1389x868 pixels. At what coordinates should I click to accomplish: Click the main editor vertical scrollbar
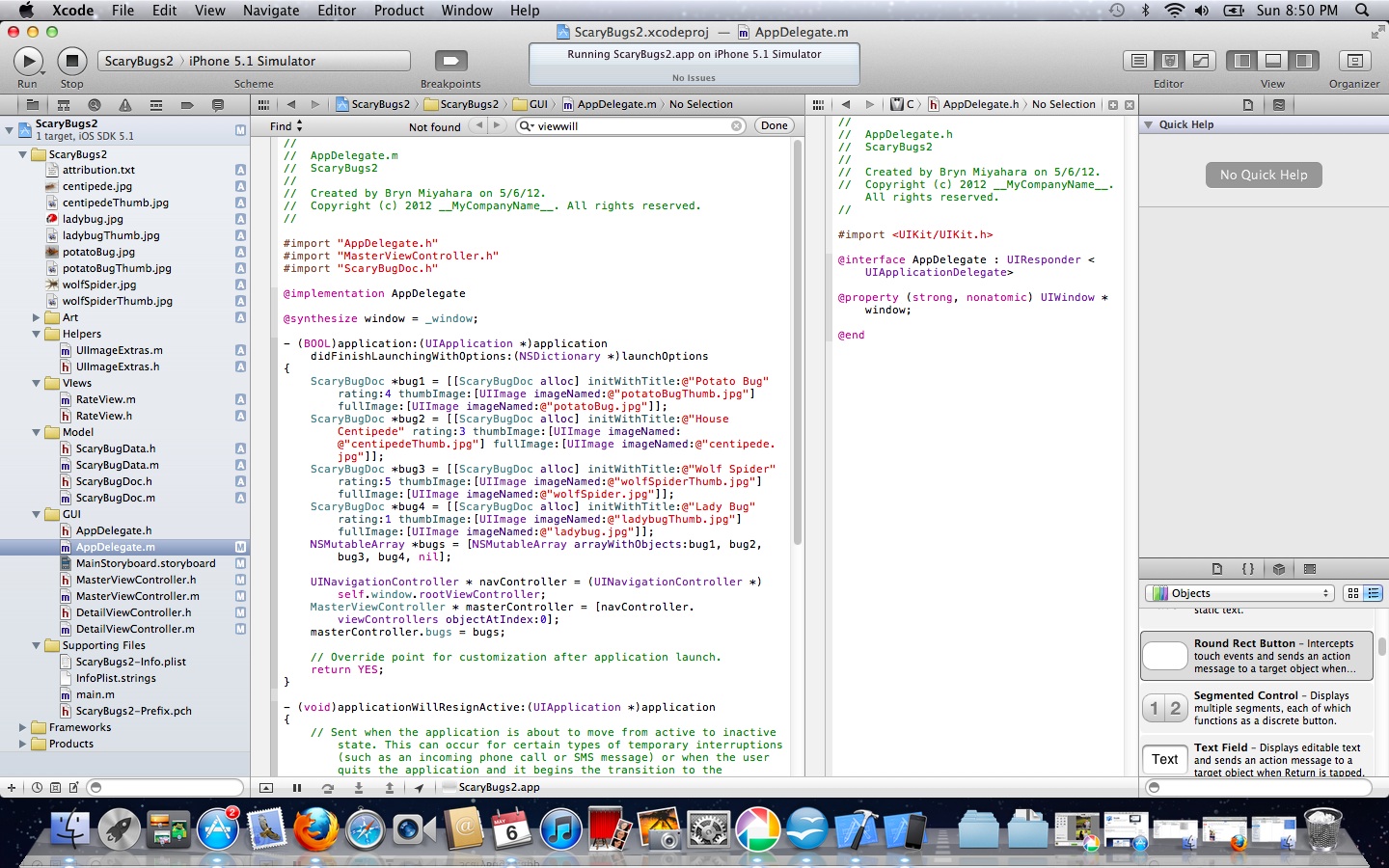coord(798,342)
